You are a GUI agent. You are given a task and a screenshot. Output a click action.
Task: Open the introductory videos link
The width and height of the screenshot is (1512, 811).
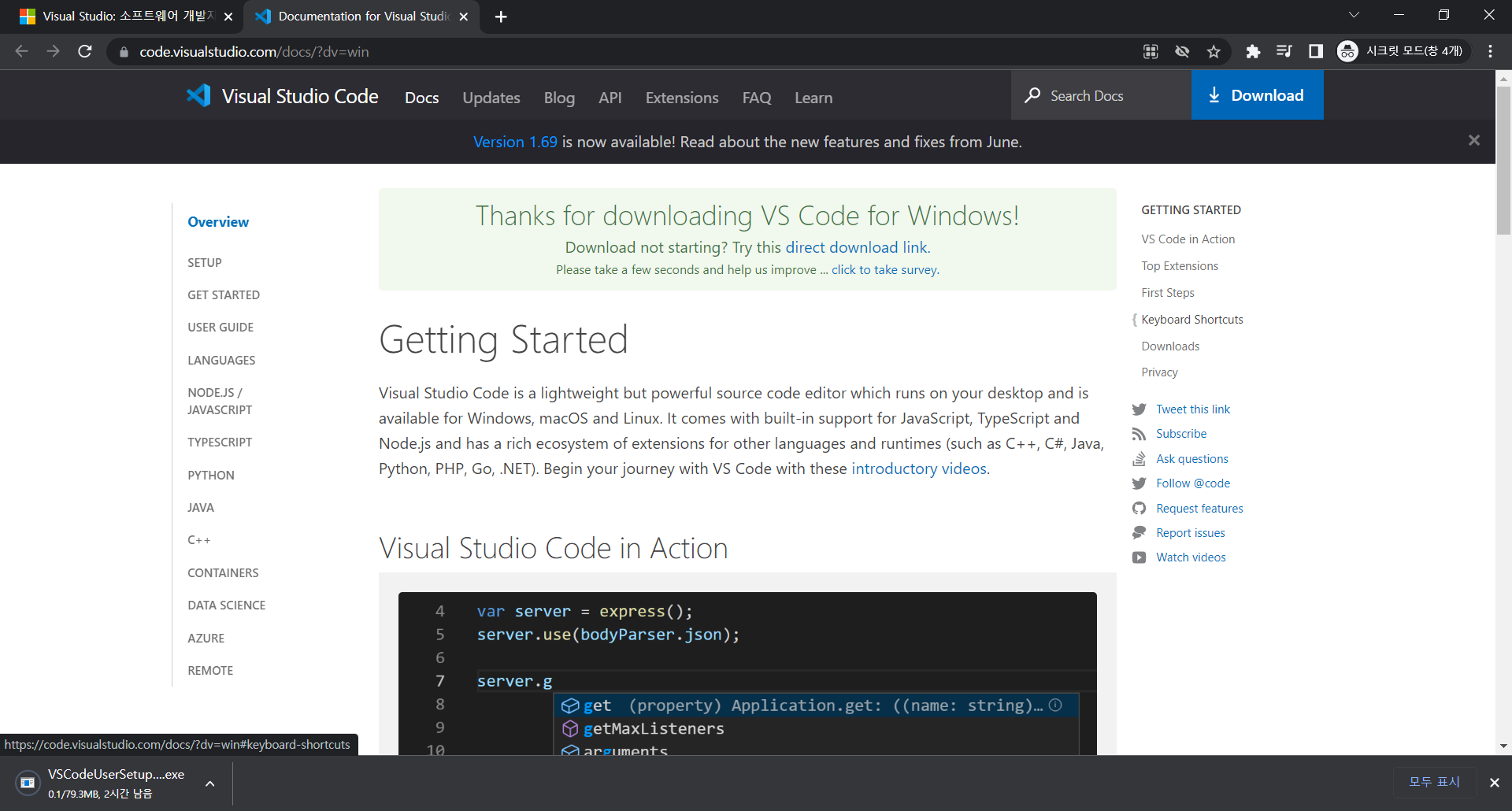(919, 468)
